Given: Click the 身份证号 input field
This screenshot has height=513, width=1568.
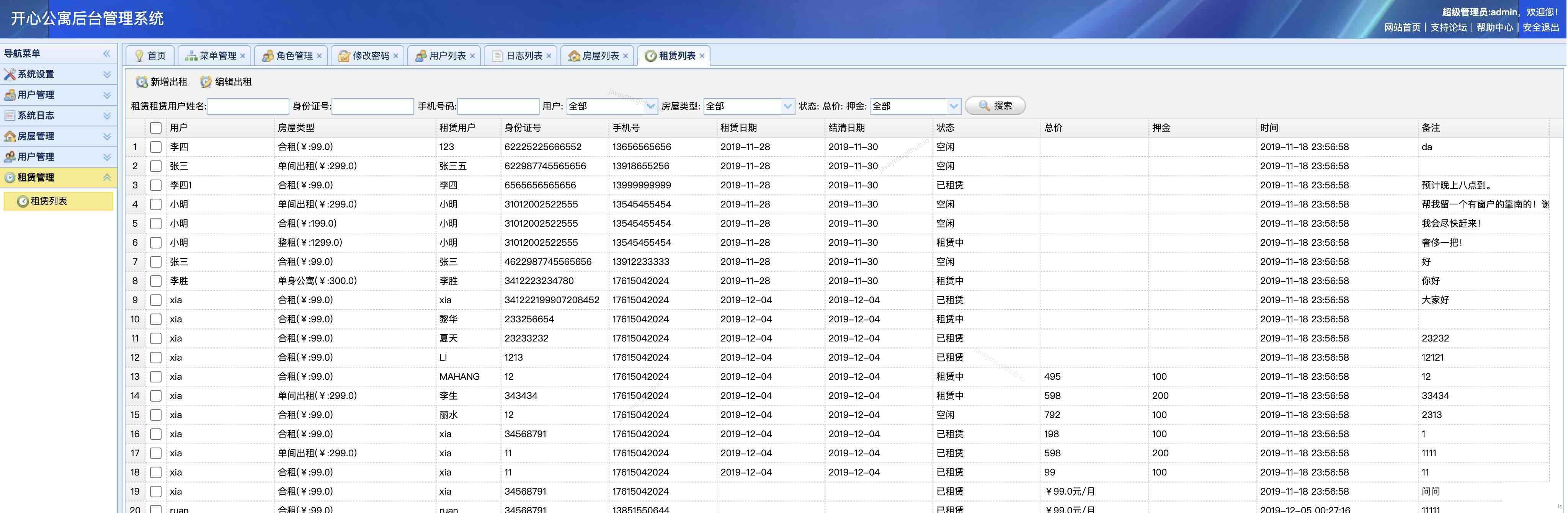Looking at the screenshot, I should [372, 106].
